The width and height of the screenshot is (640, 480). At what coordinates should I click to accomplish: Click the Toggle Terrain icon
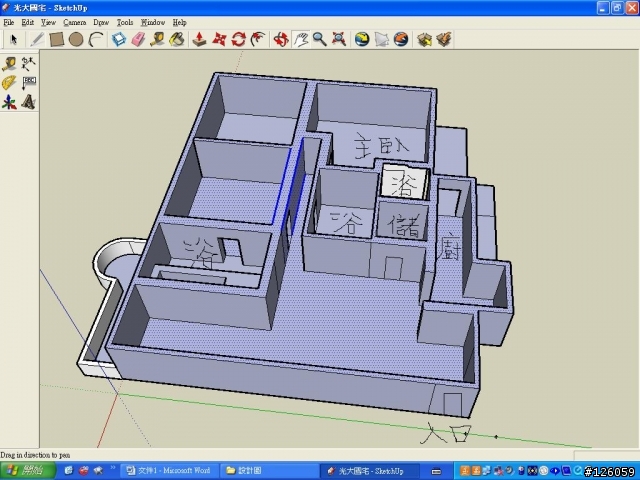tap(382, 40)
